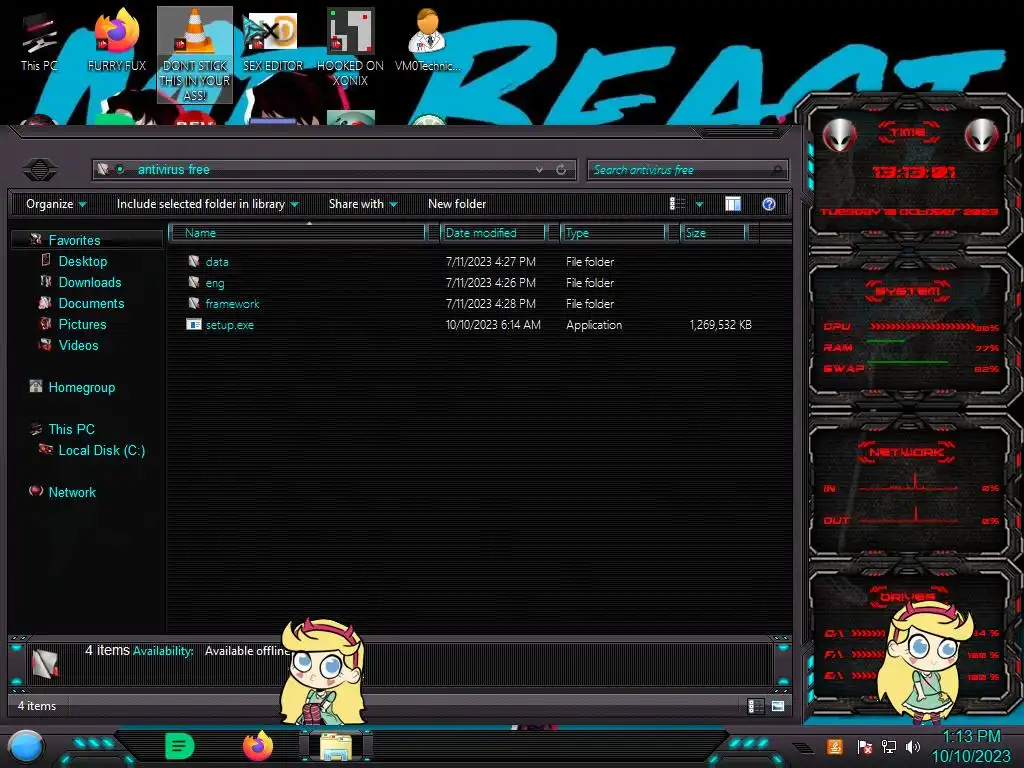1024x768 pixels.
Task: Click the setup.exe application icon
Action: [x=194, y=324]
